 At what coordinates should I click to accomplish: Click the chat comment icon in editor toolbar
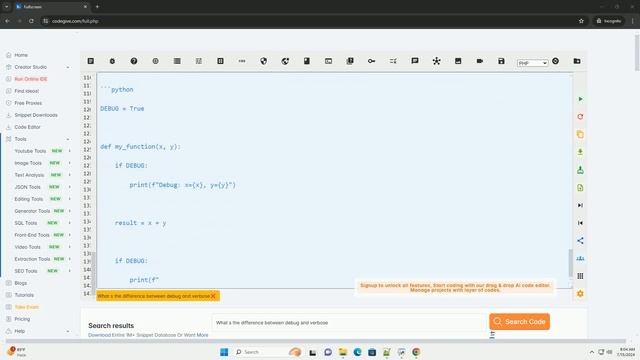click(415, 61)
